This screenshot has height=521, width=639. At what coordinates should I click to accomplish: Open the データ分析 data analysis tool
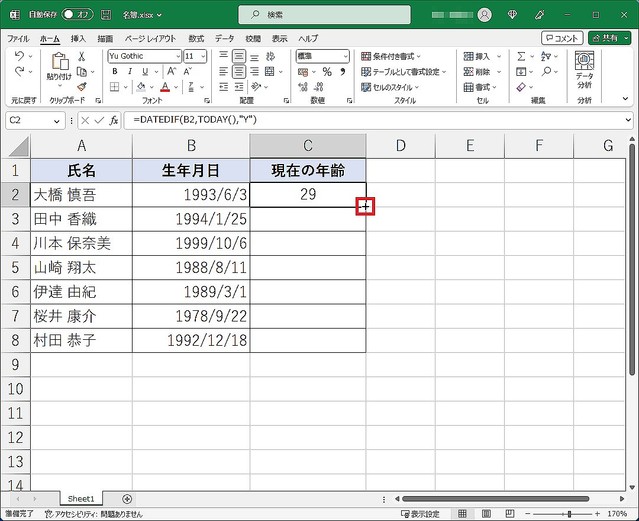pyautogui.click(x=584, y=72)
